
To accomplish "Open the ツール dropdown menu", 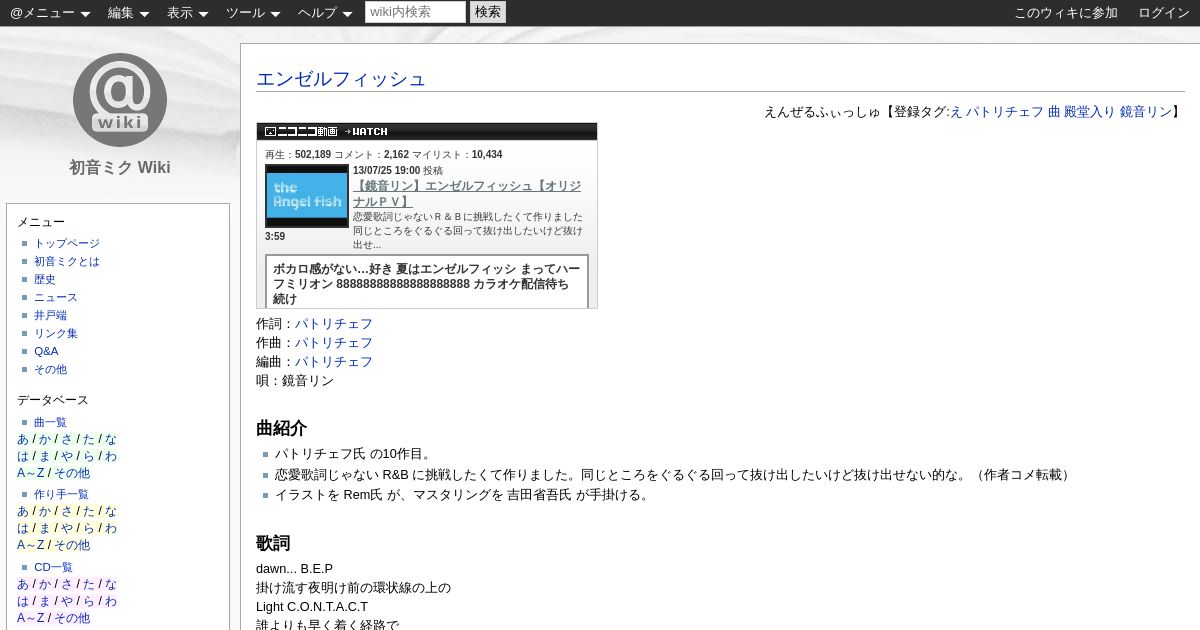I will pyautogui.click(x=252, y=13).
